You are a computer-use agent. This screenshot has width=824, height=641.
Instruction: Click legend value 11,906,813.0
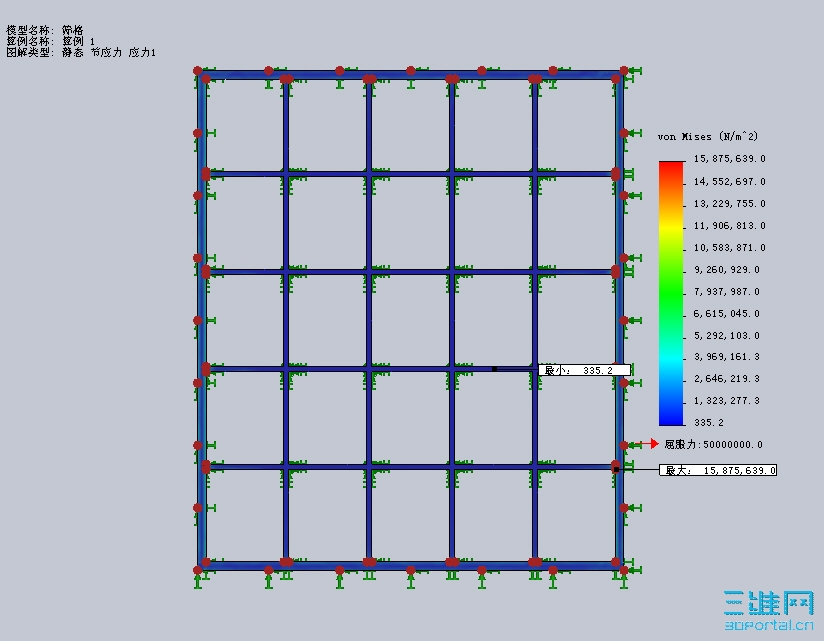click(x=729, y=226)
